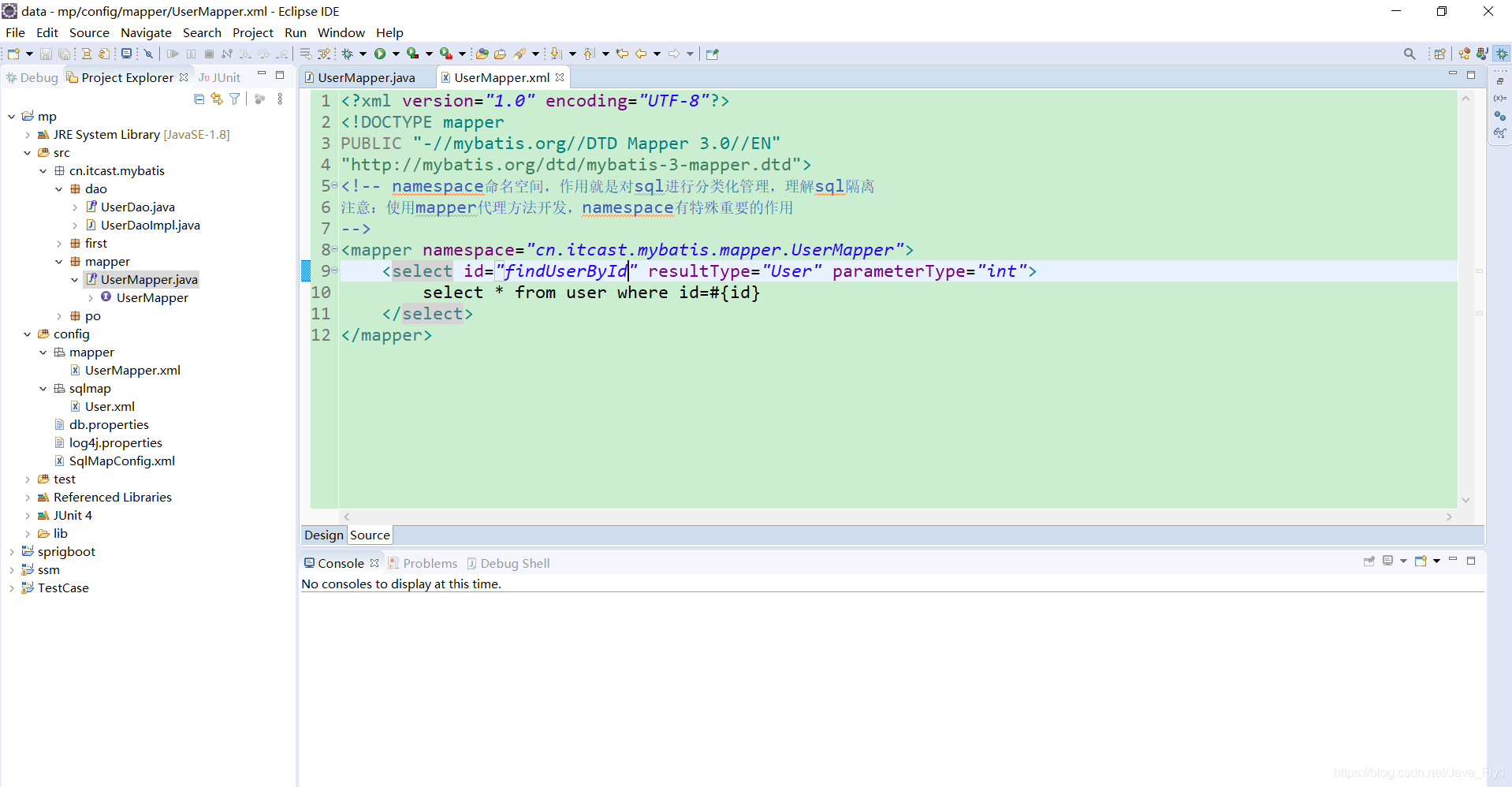
Task: Open Project Explorer View Menu dots
Action: pyautogui.click(x=280, y=99)
